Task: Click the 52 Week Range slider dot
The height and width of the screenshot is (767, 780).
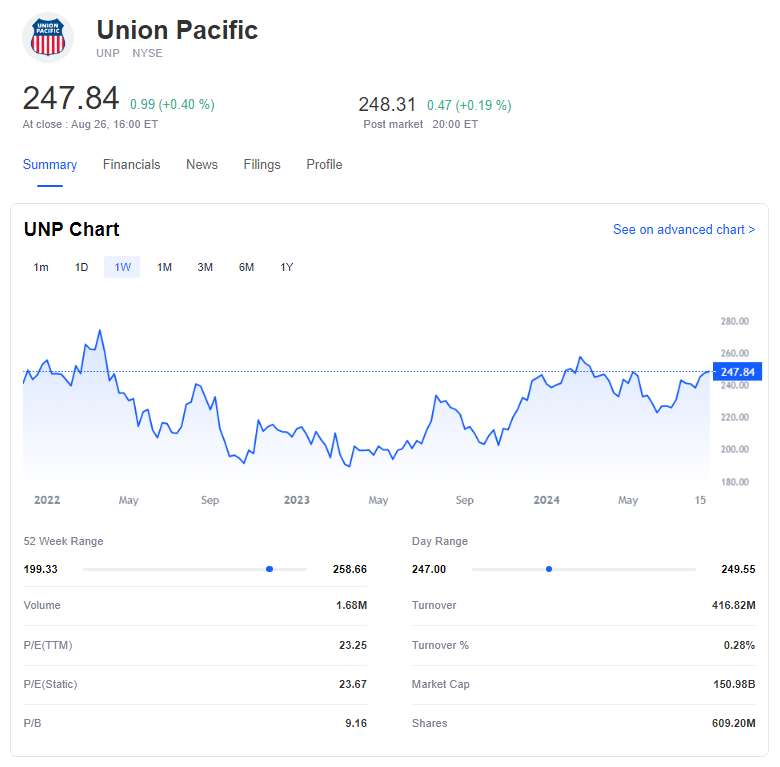Action: point(269,569)
